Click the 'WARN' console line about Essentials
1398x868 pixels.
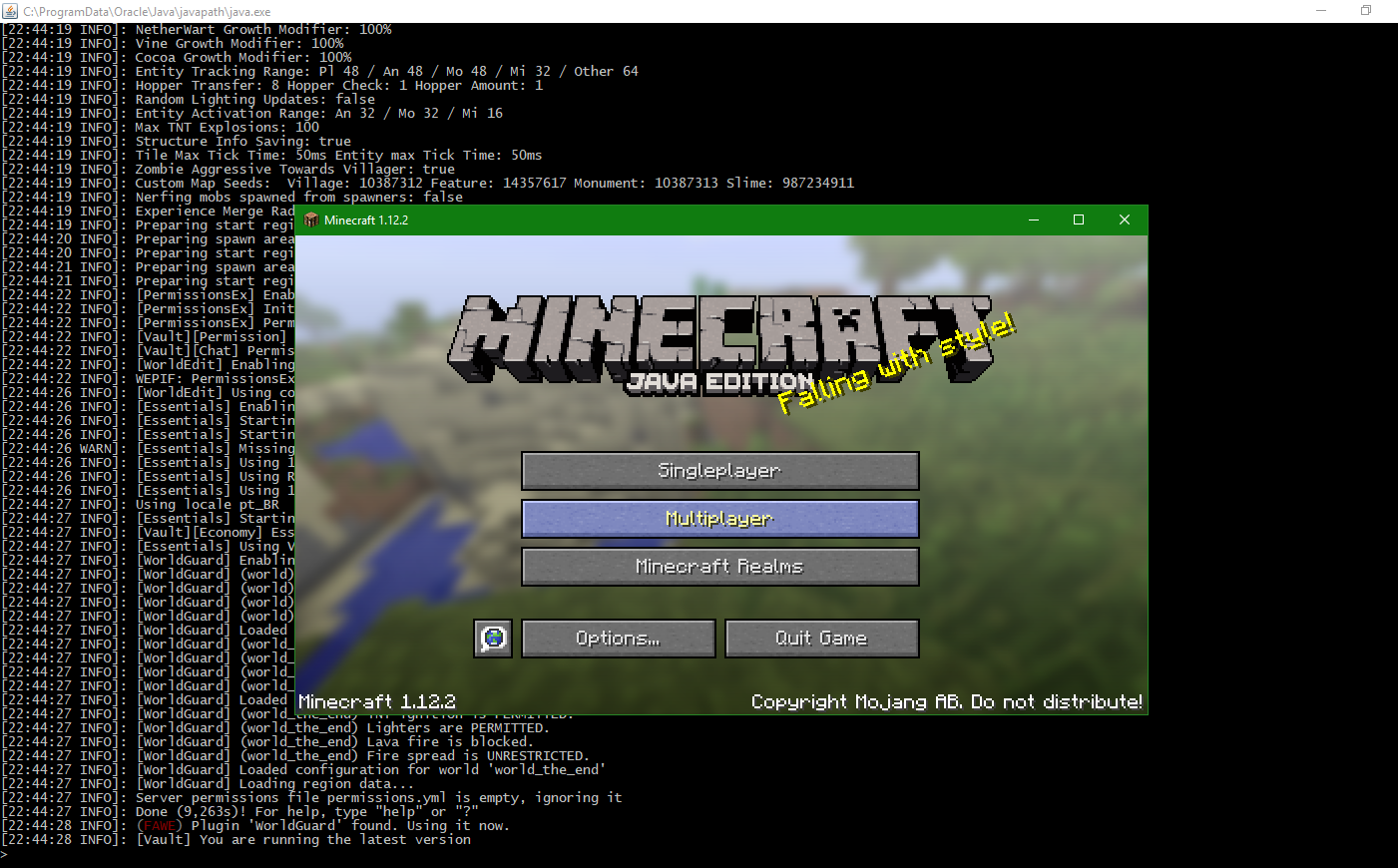[x=148, y=448]
